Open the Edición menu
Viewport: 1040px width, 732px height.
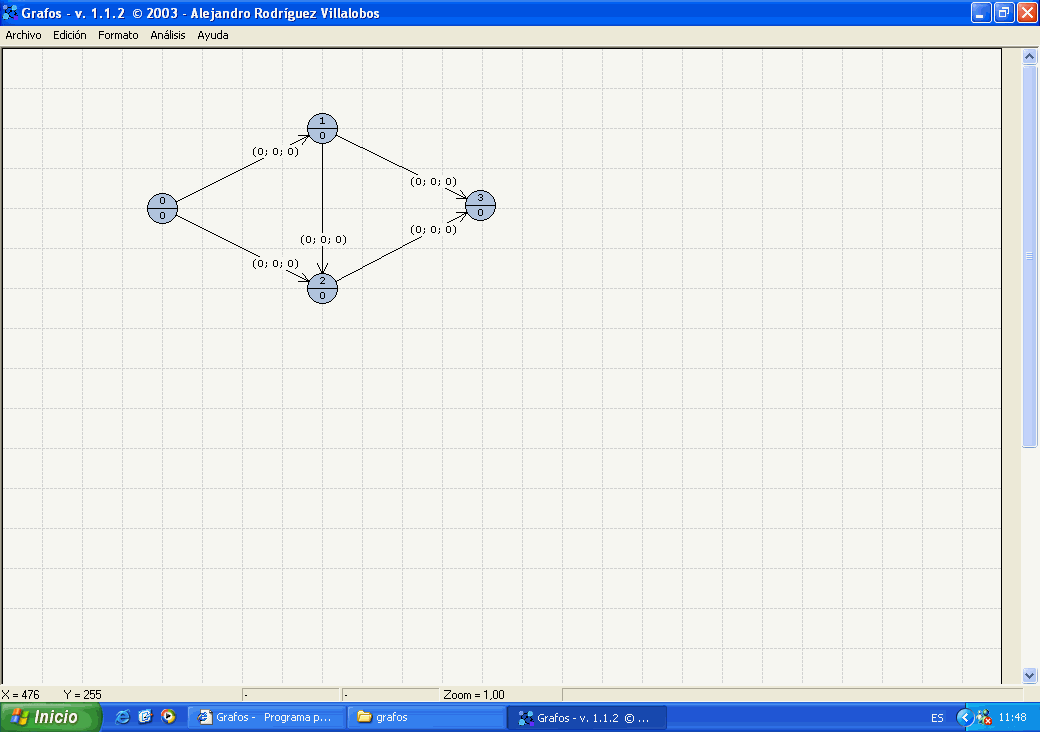click(x=70, y=35)
